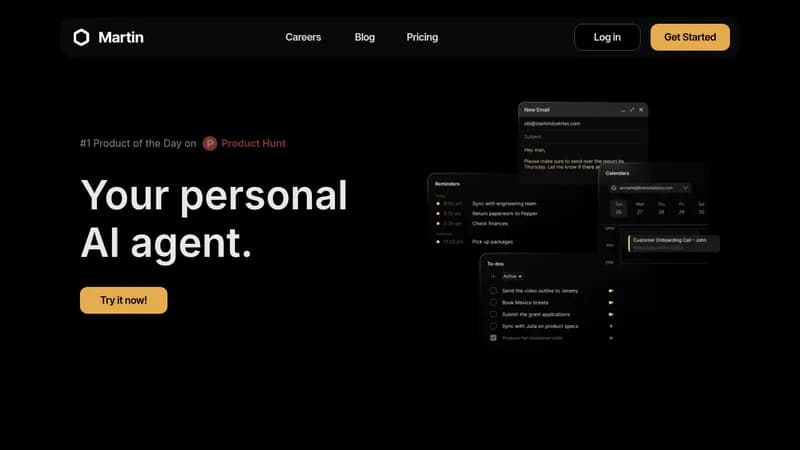Check 'Sync with Julia on product specs' checkbox
800x450 pixels.
pos(493,326)
